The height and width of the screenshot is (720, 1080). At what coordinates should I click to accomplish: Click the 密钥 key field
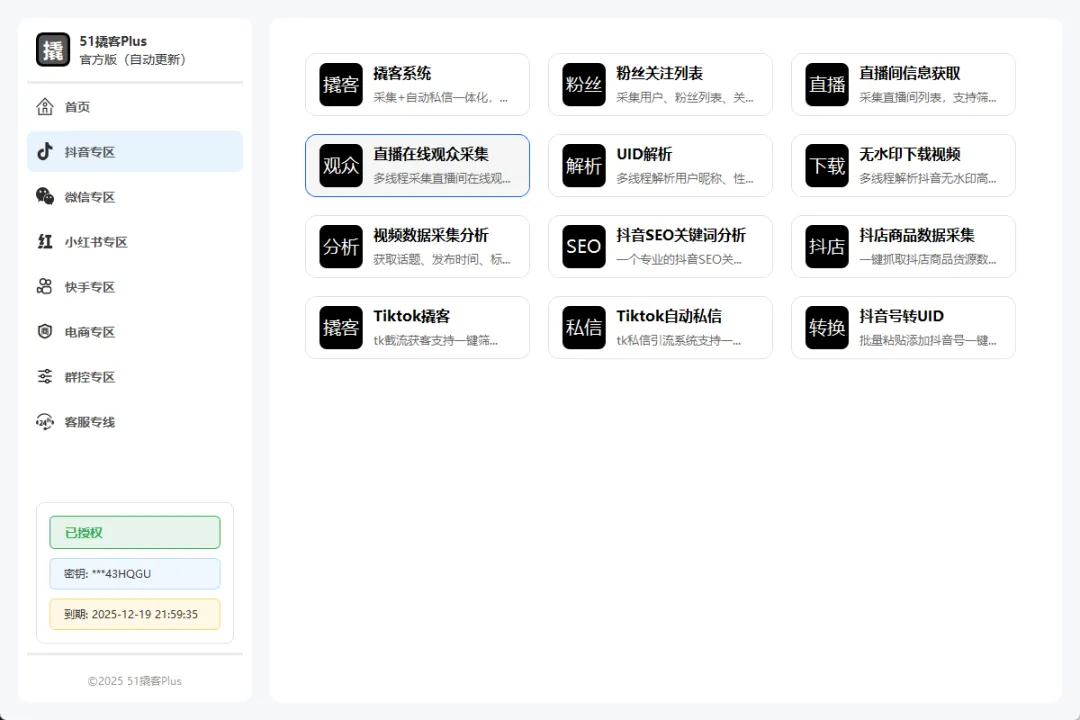[134, 573]
